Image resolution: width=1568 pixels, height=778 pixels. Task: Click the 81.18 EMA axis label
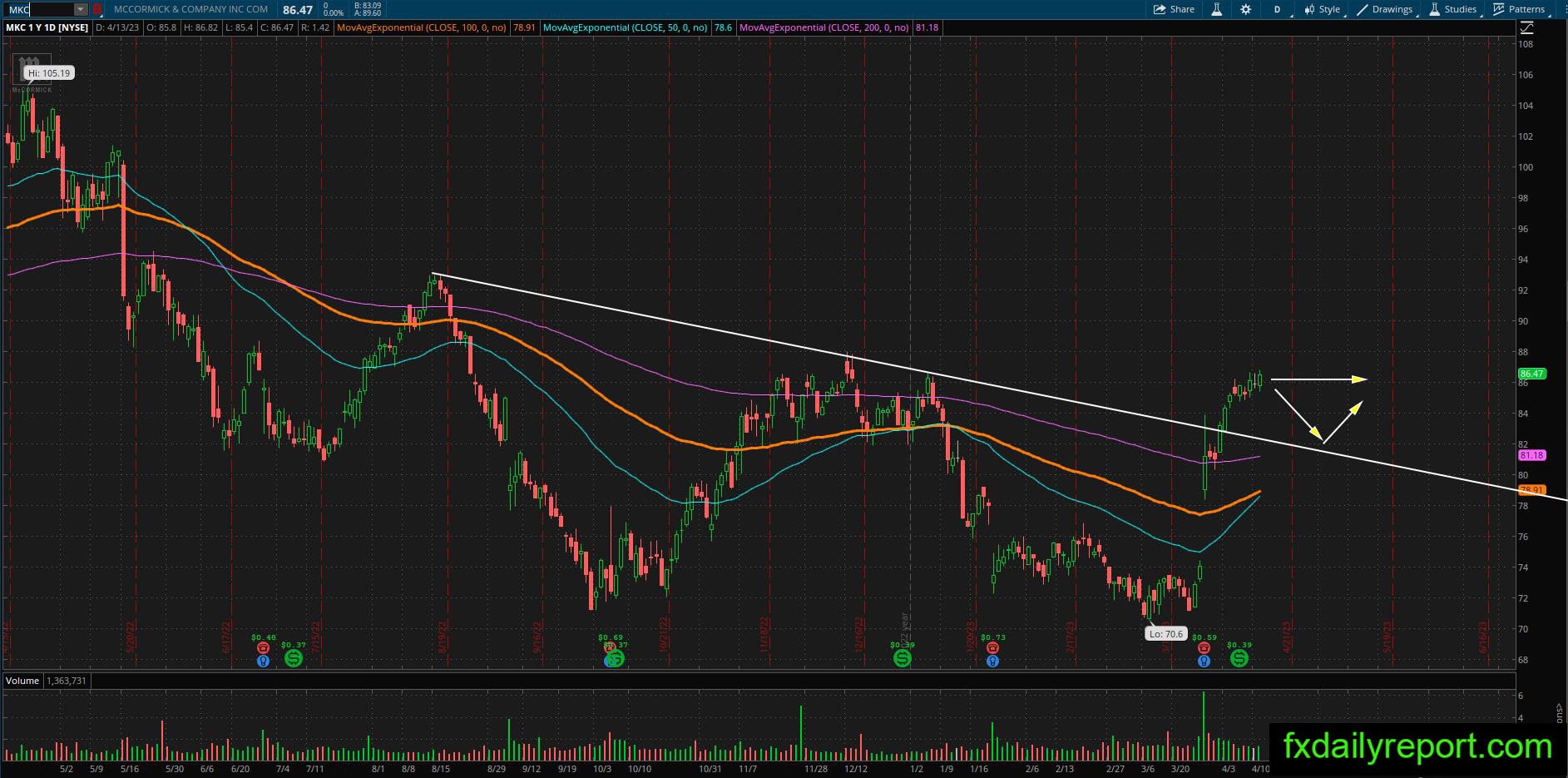point(1532,455)
